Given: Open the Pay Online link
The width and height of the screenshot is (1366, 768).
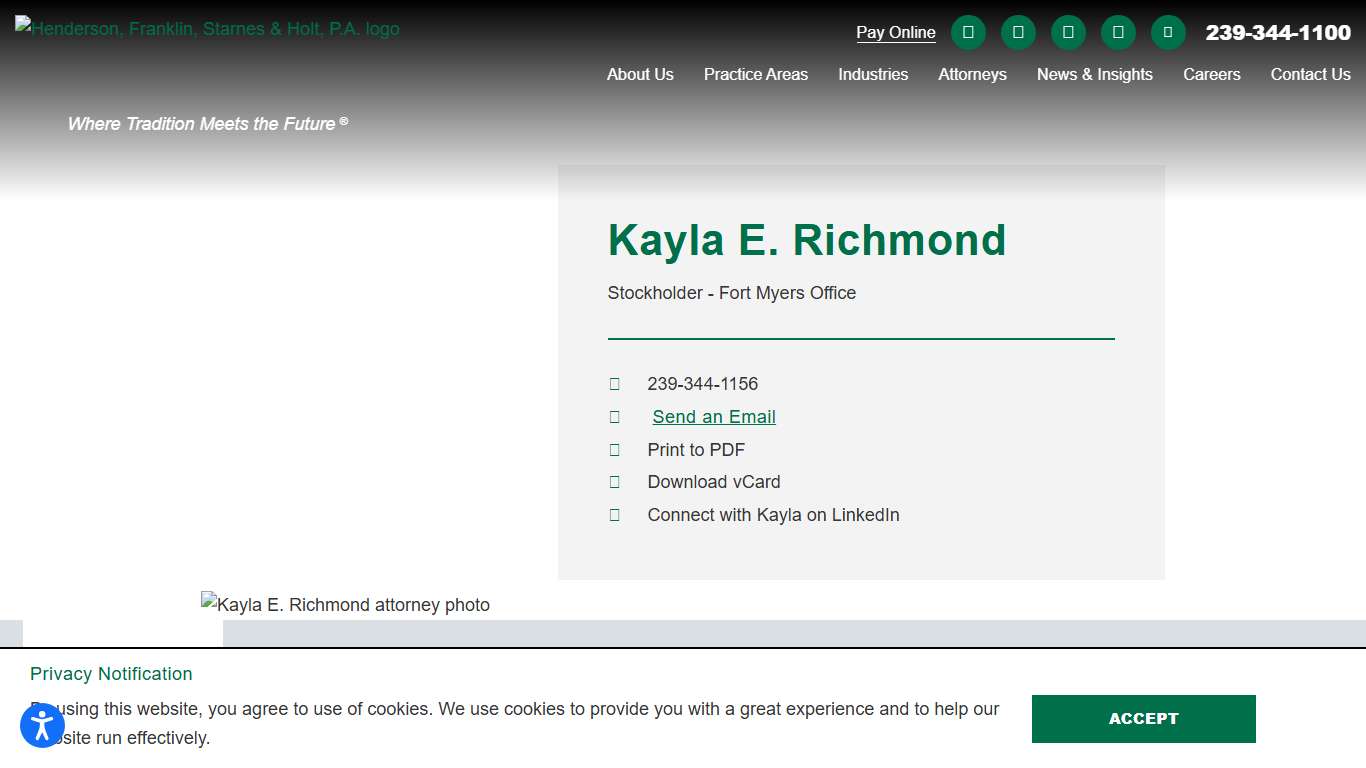Looking at the screenshot, I should [895, 32].
